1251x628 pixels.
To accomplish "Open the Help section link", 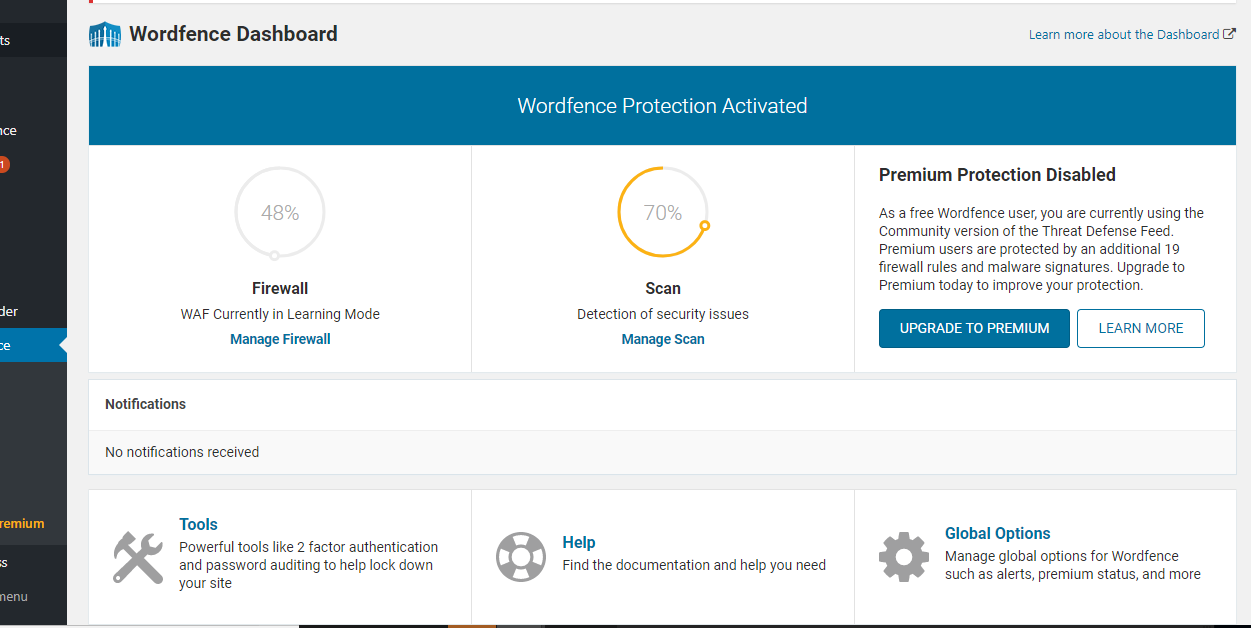I will tap(579, 542).
